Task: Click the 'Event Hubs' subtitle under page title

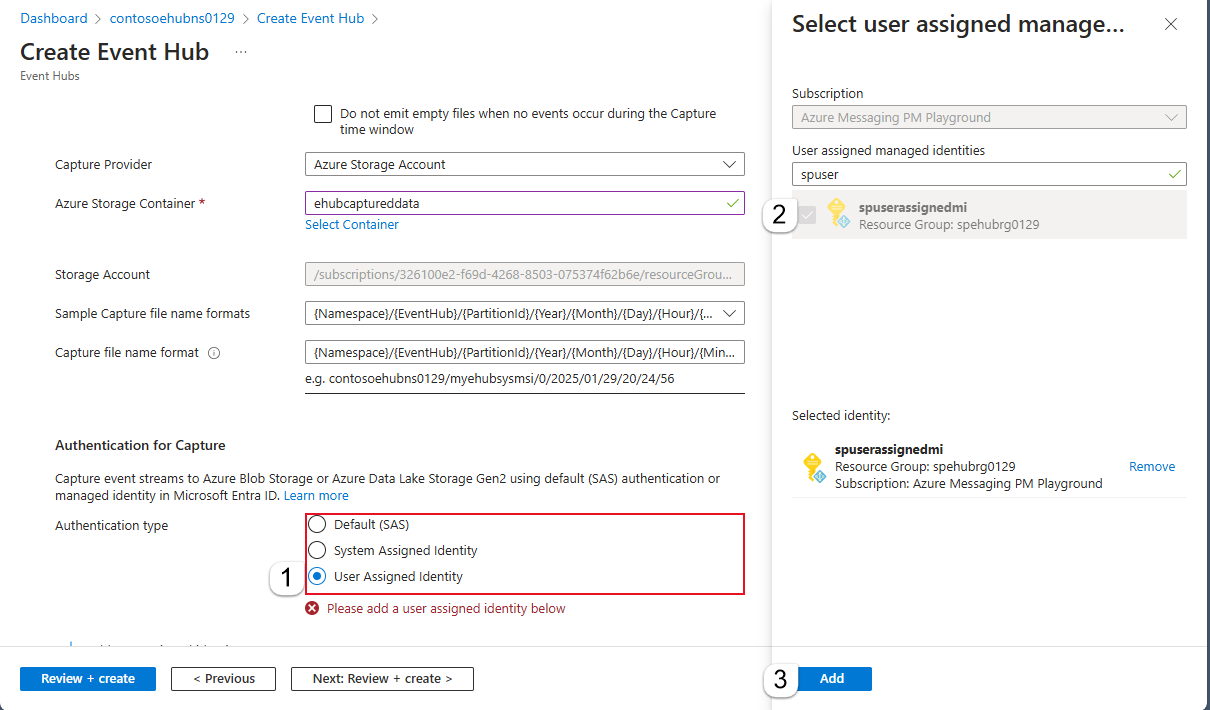Action: click(50, 76)
